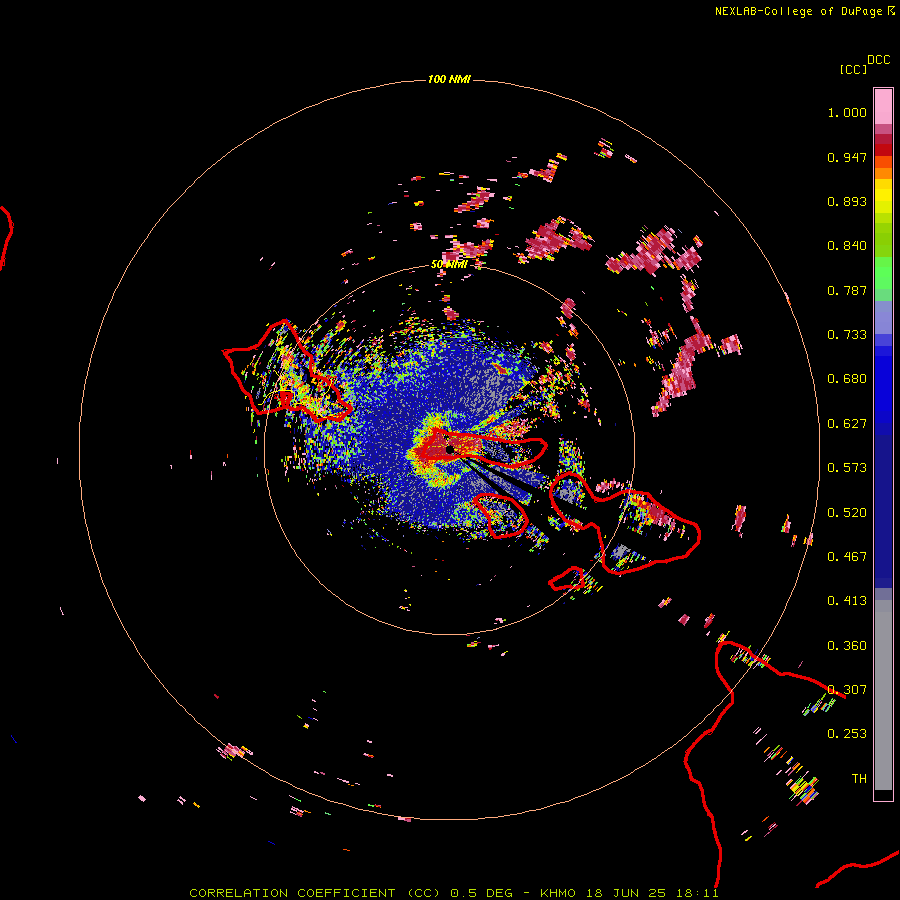Click the black radar site dot at center

[450, 449]
